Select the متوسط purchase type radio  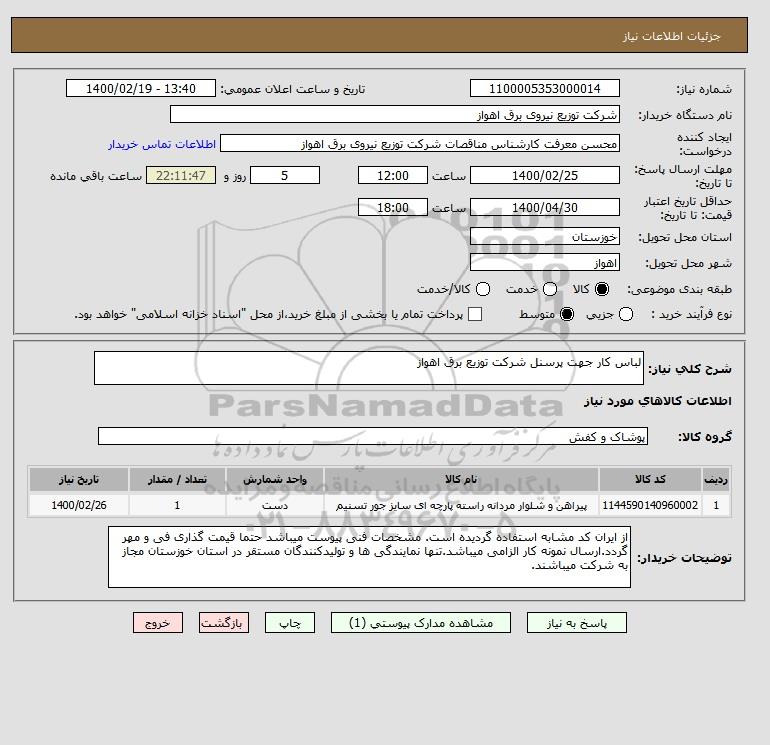tap(567, 314)
